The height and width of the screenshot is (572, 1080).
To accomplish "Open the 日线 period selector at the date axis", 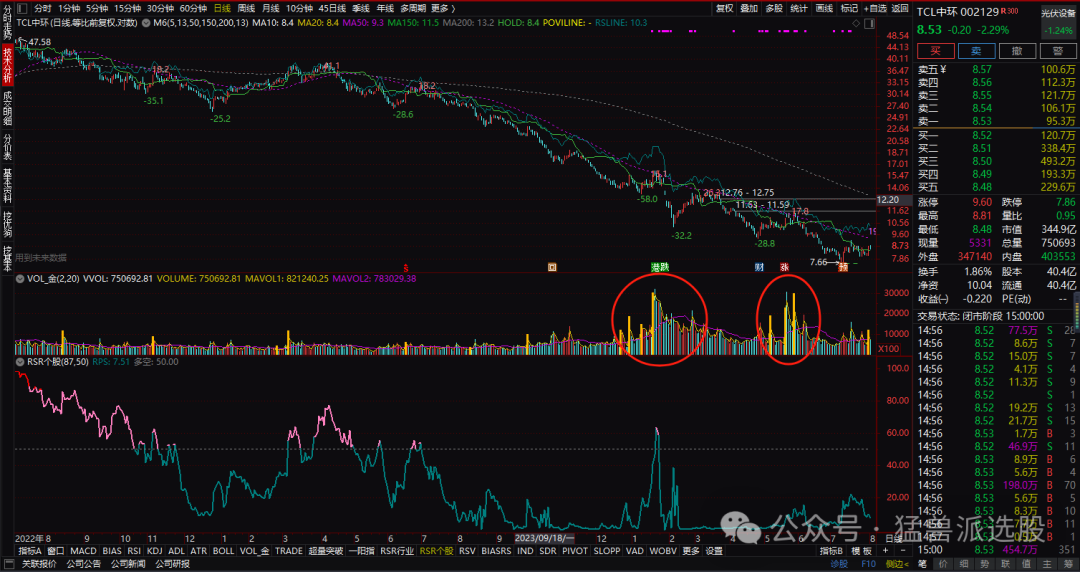I will coord(893,538).
